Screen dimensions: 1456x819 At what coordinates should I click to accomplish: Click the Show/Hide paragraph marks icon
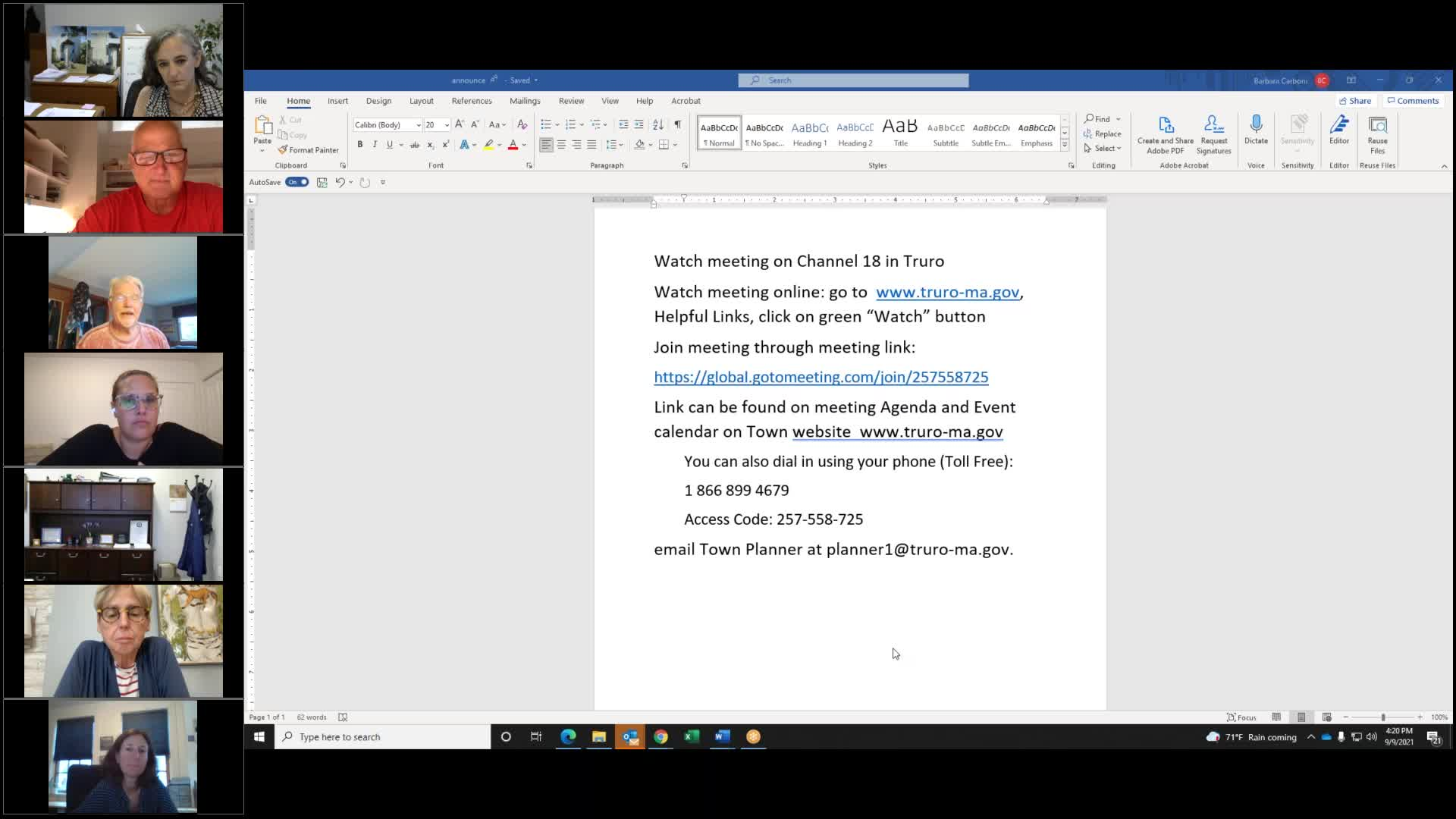[x=677, y=124]
